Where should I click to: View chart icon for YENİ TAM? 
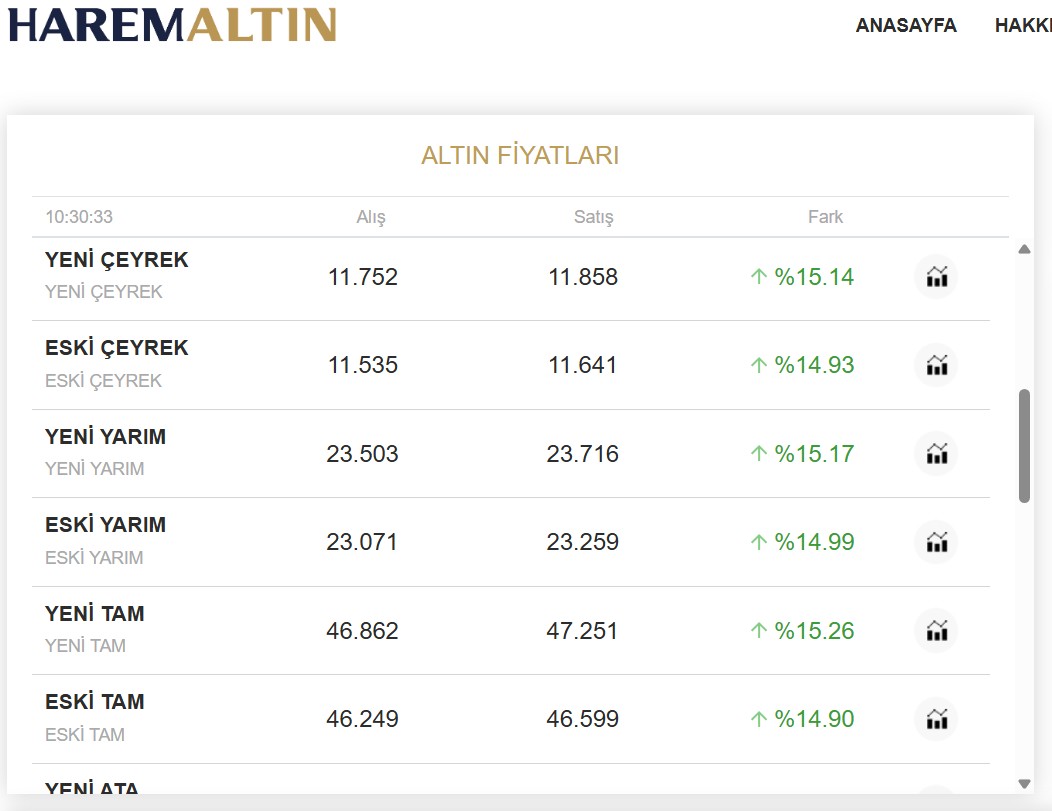936,631
